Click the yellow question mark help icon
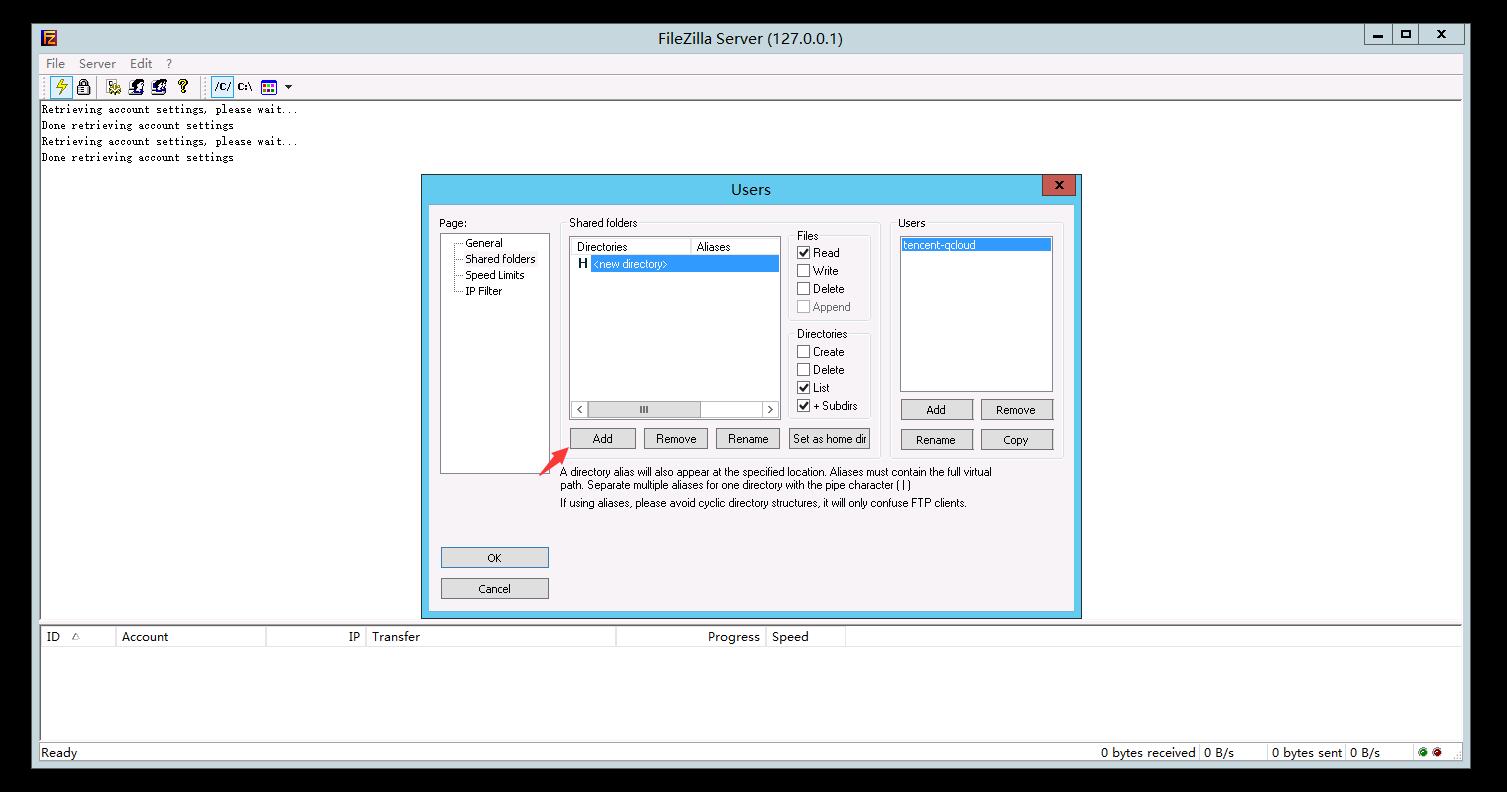This screenshot has width=1507, height=792. pyautogui.click(x=183, y=87)
